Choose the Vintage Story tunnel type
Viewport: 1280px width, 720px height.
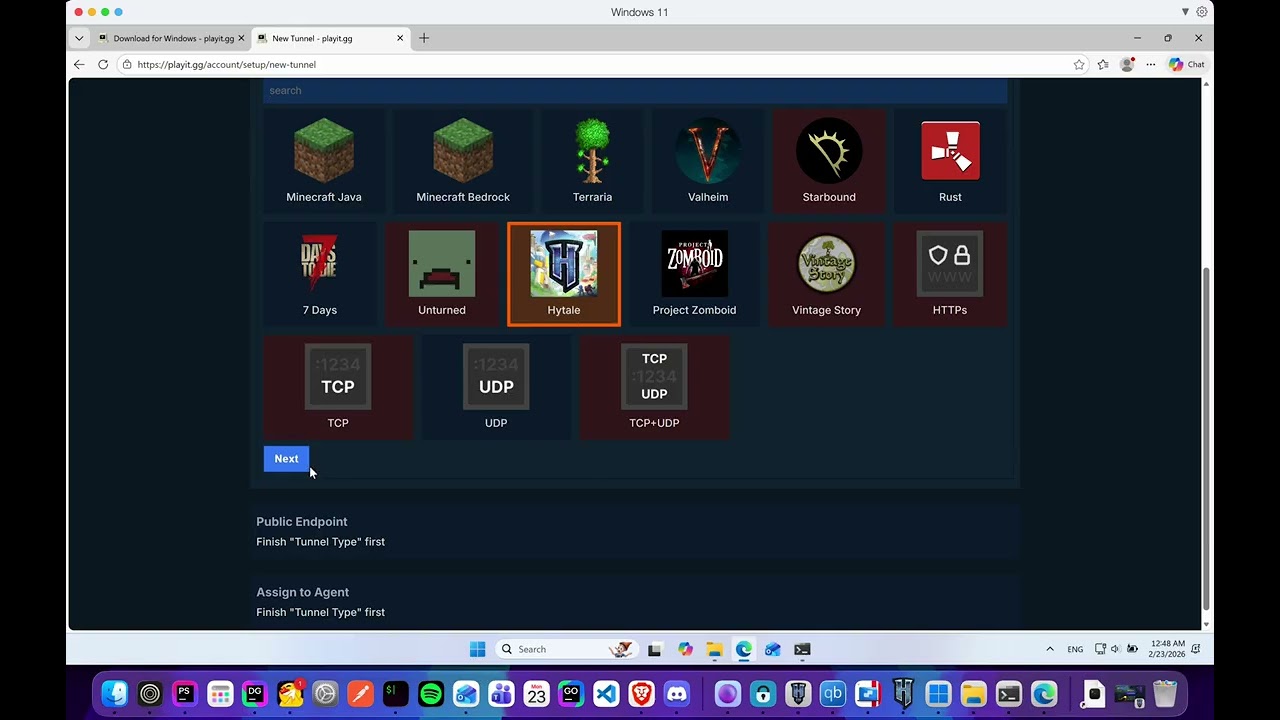click(x=826, y=275)
